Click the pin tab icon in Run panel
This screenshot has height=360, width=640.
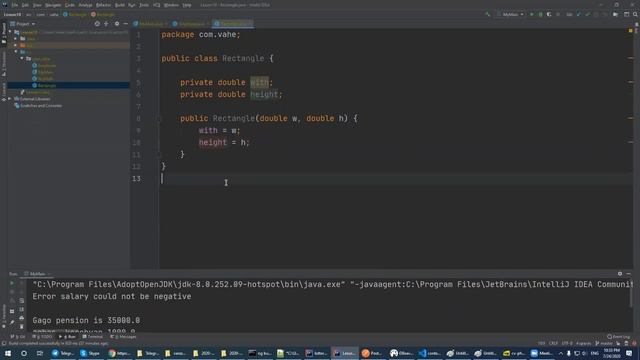point(12,322)
